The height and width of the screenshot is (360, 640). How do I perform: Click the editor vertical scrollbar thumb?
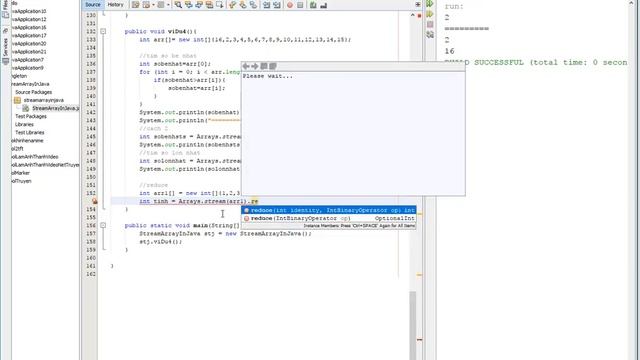(x=413, y=325)
